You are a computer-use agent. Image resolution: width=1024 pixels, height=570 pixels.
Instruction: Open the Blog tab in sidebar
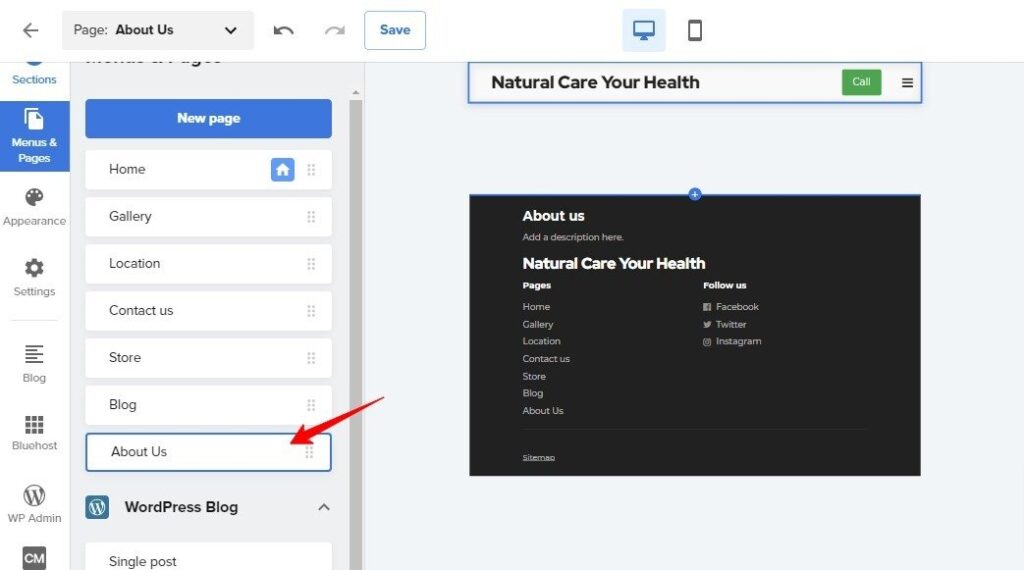pos(34,363)
